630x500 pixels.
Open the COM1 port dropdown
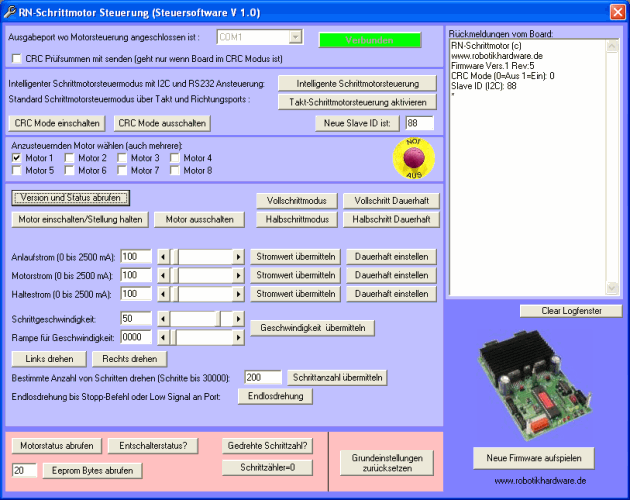(295, 37)
